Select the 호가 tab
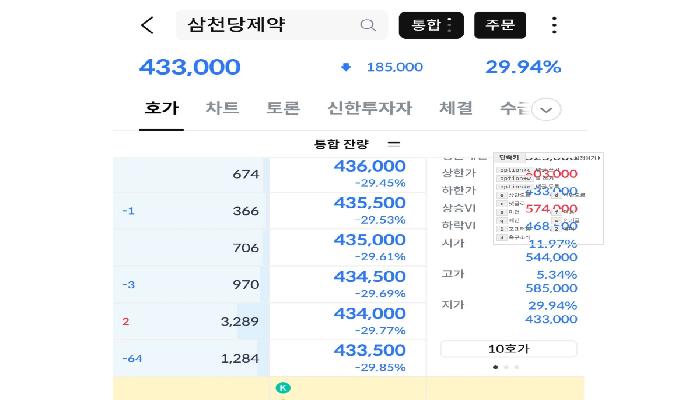The width and height of the screenshot is (700, 400). pos(161,108)
